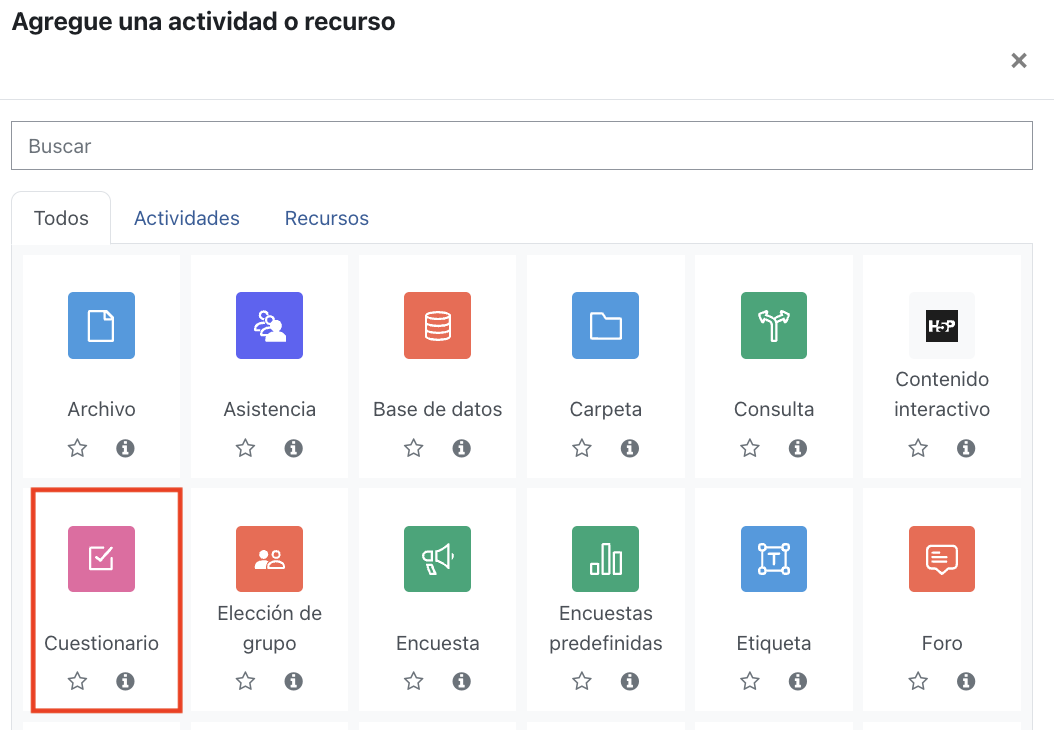
Task: Switch to the Actividades tab
Action: [187, 218]
